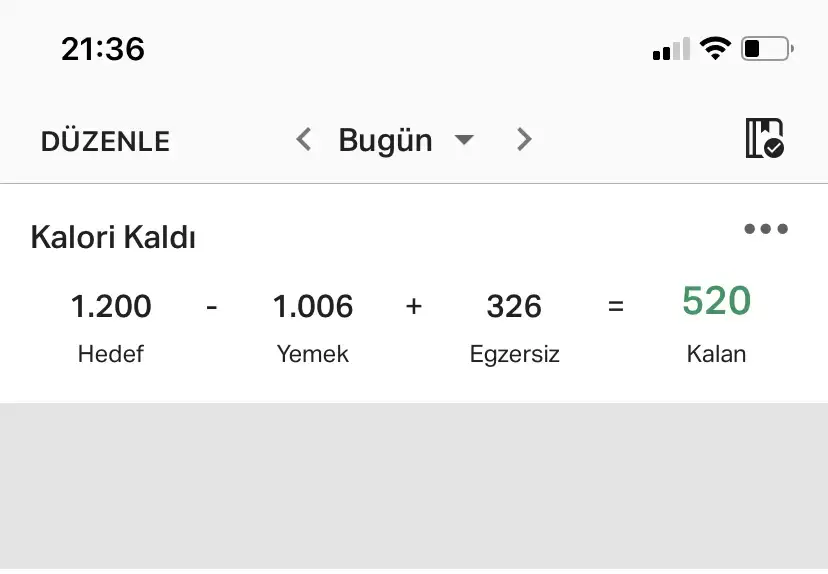Go to the previous day arrow
This screenshot has height=574, width=828.
point(305,140)
